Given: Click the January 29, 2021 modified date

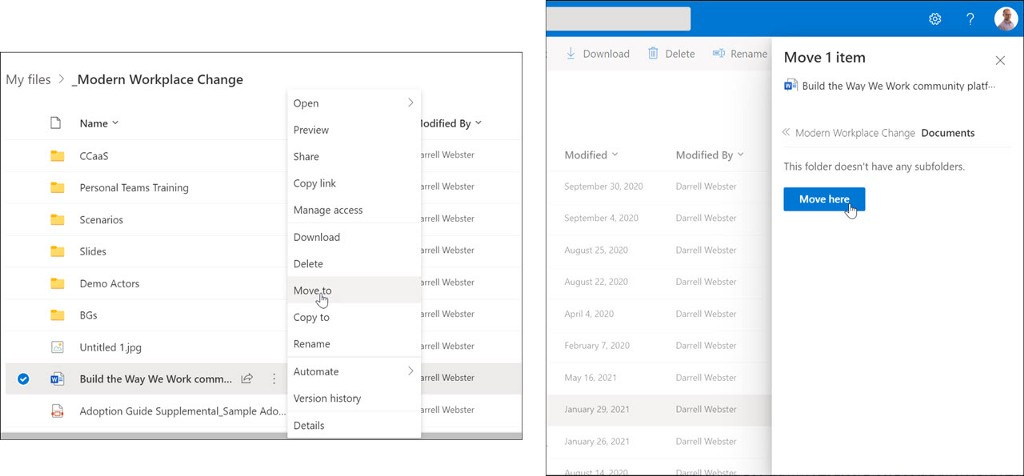Looking at the screenshot, I should tap(597, 409).
